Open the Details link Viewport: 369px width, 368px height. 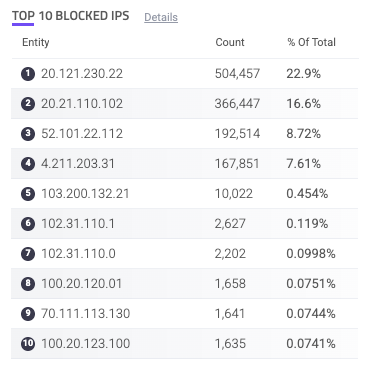[x=161, y=17]
